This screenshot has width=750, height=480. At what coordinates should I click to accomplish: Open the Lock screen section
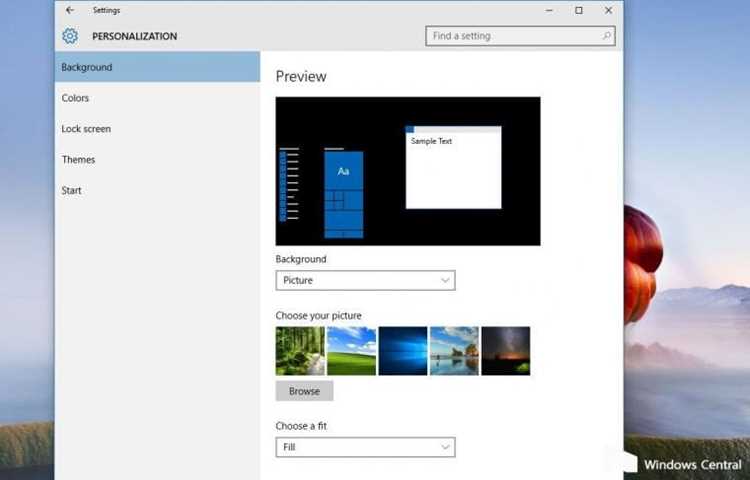pos(157,129)
